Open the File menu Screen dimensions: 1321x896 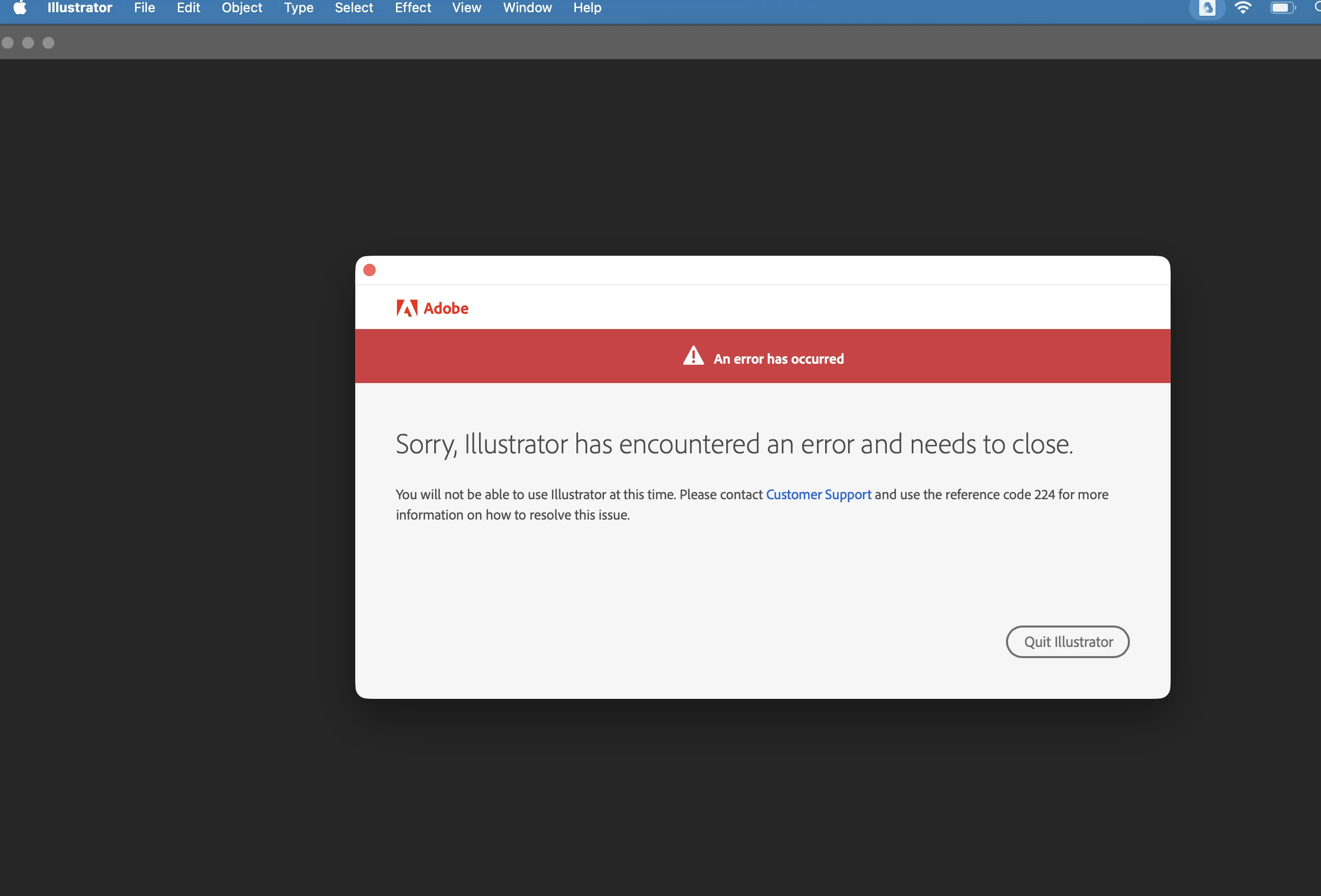144,8
